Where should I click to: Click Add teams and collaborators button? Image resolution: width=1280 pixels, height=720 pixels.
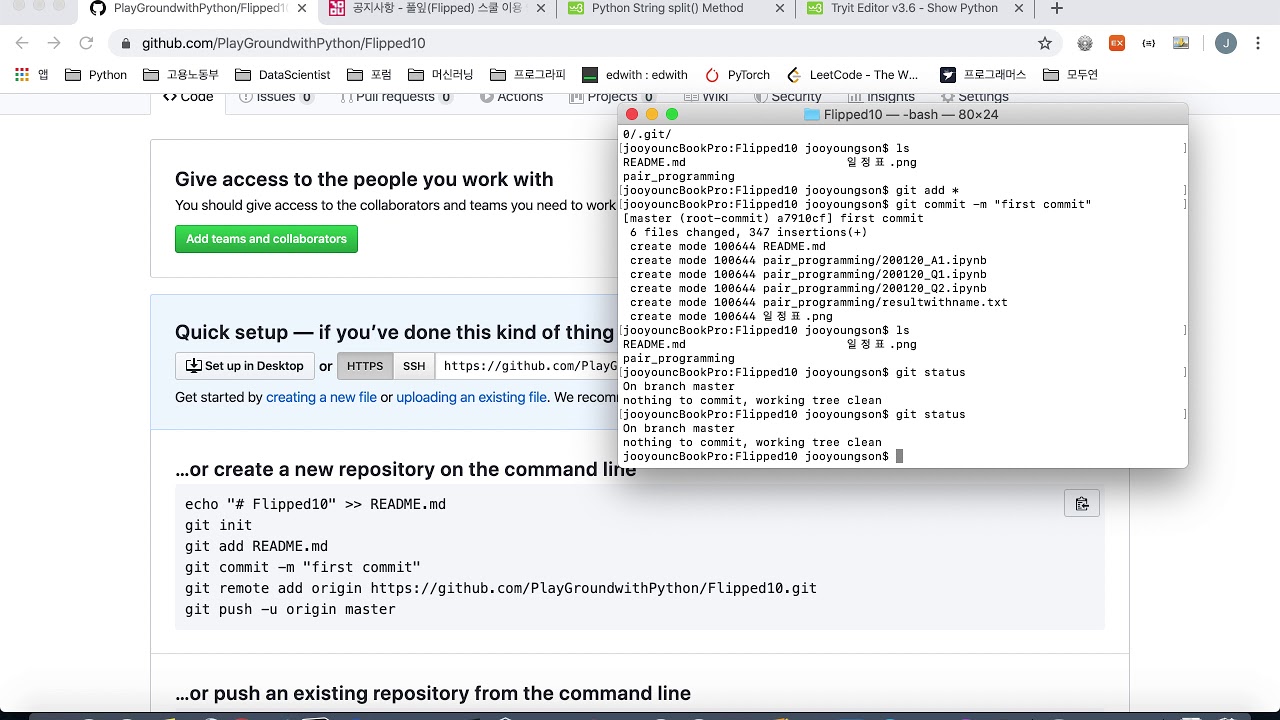(266, 239)
